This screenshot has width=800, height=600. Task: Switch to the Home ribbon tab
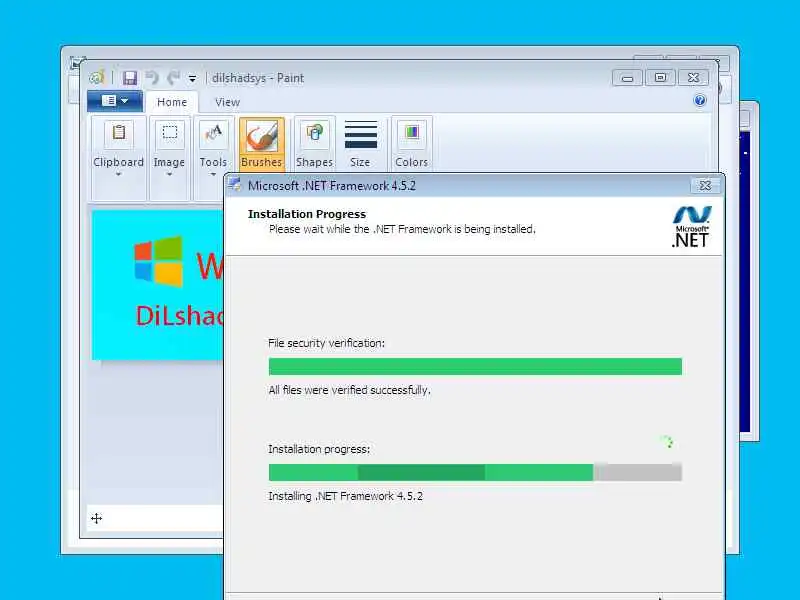(x=172, y=102)
